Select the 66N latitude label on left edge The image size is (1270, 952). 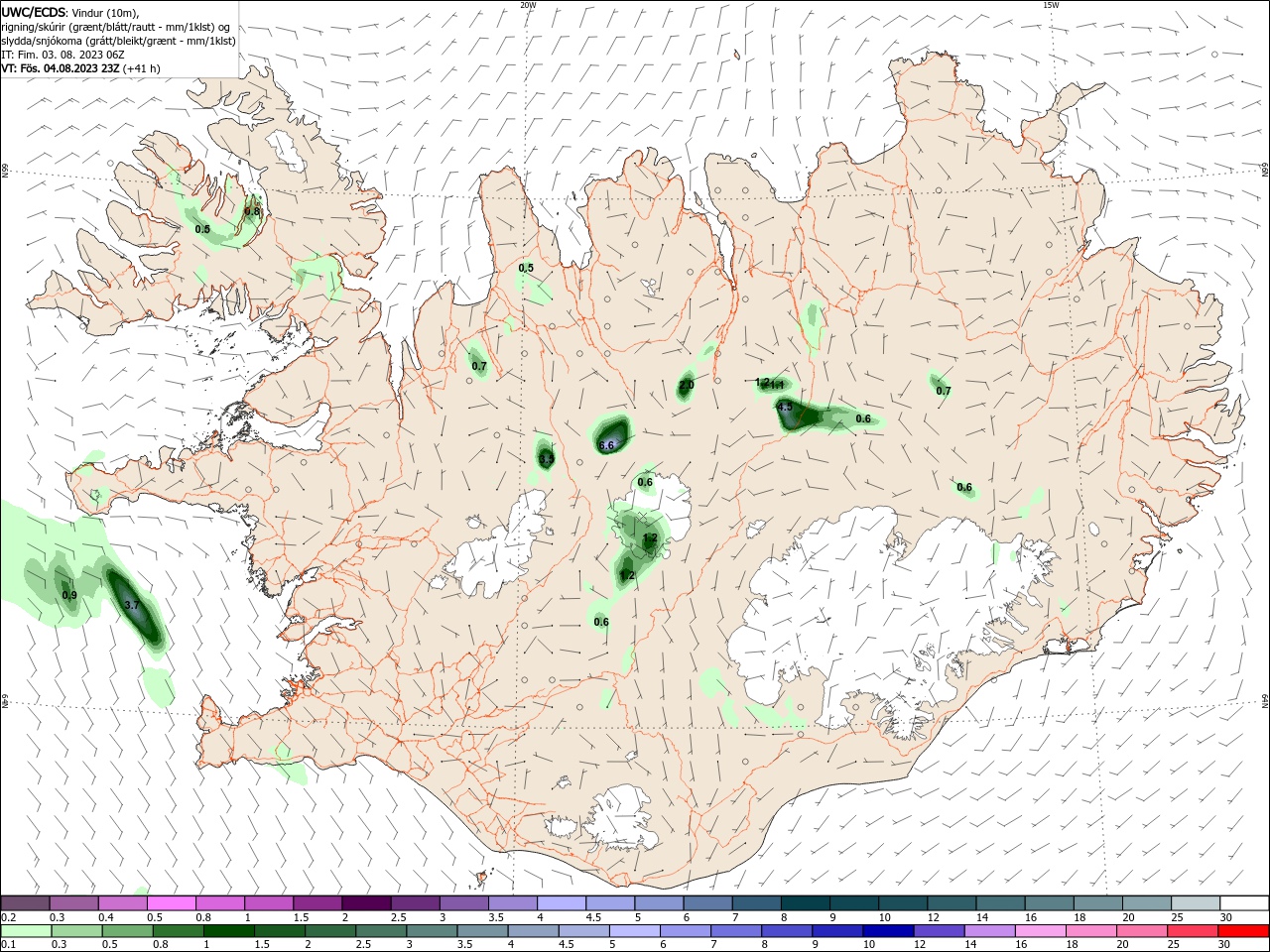click(5, 172)
